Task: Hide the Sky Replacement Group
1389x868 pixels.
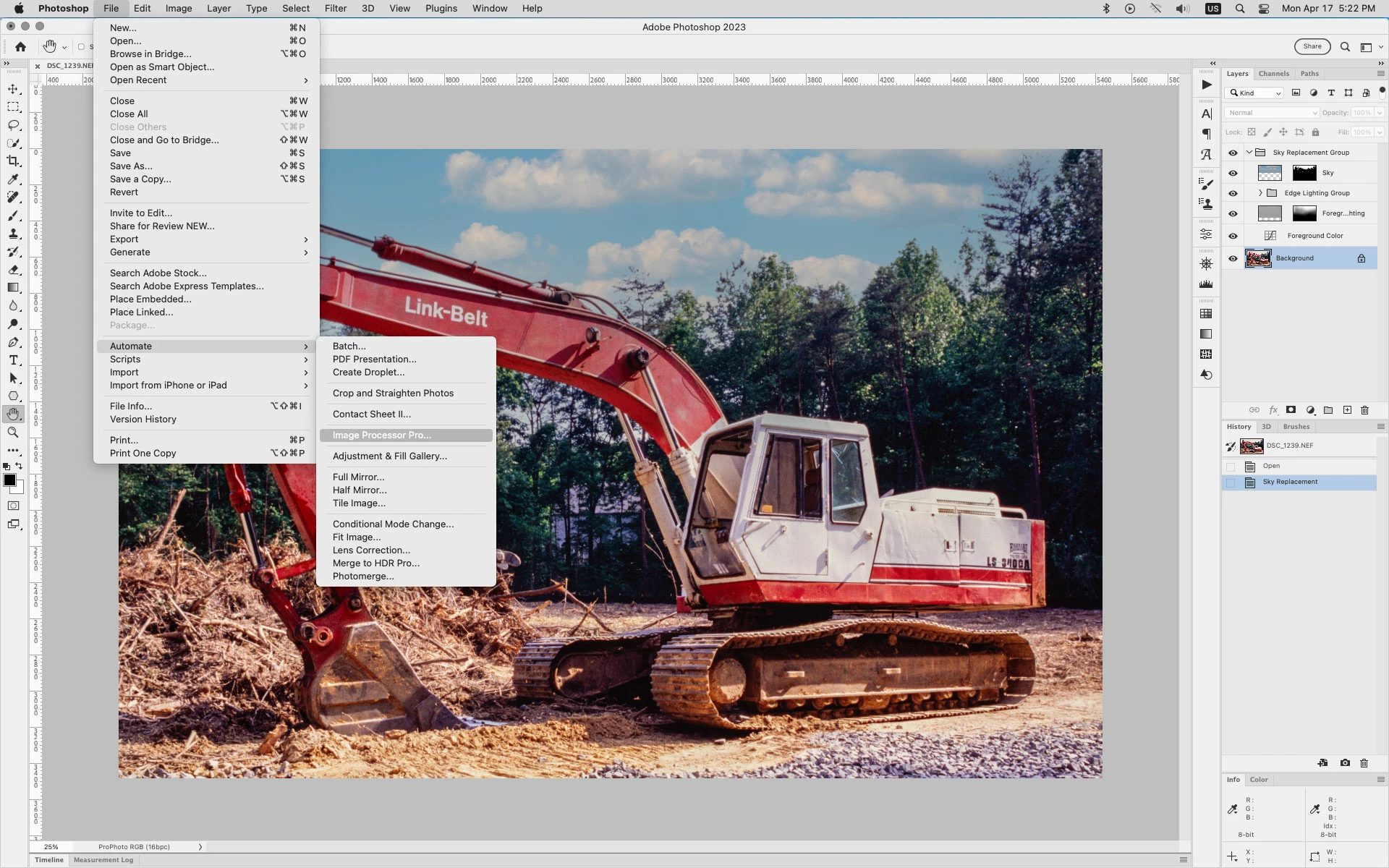Action: click(x=1233, y=153)
